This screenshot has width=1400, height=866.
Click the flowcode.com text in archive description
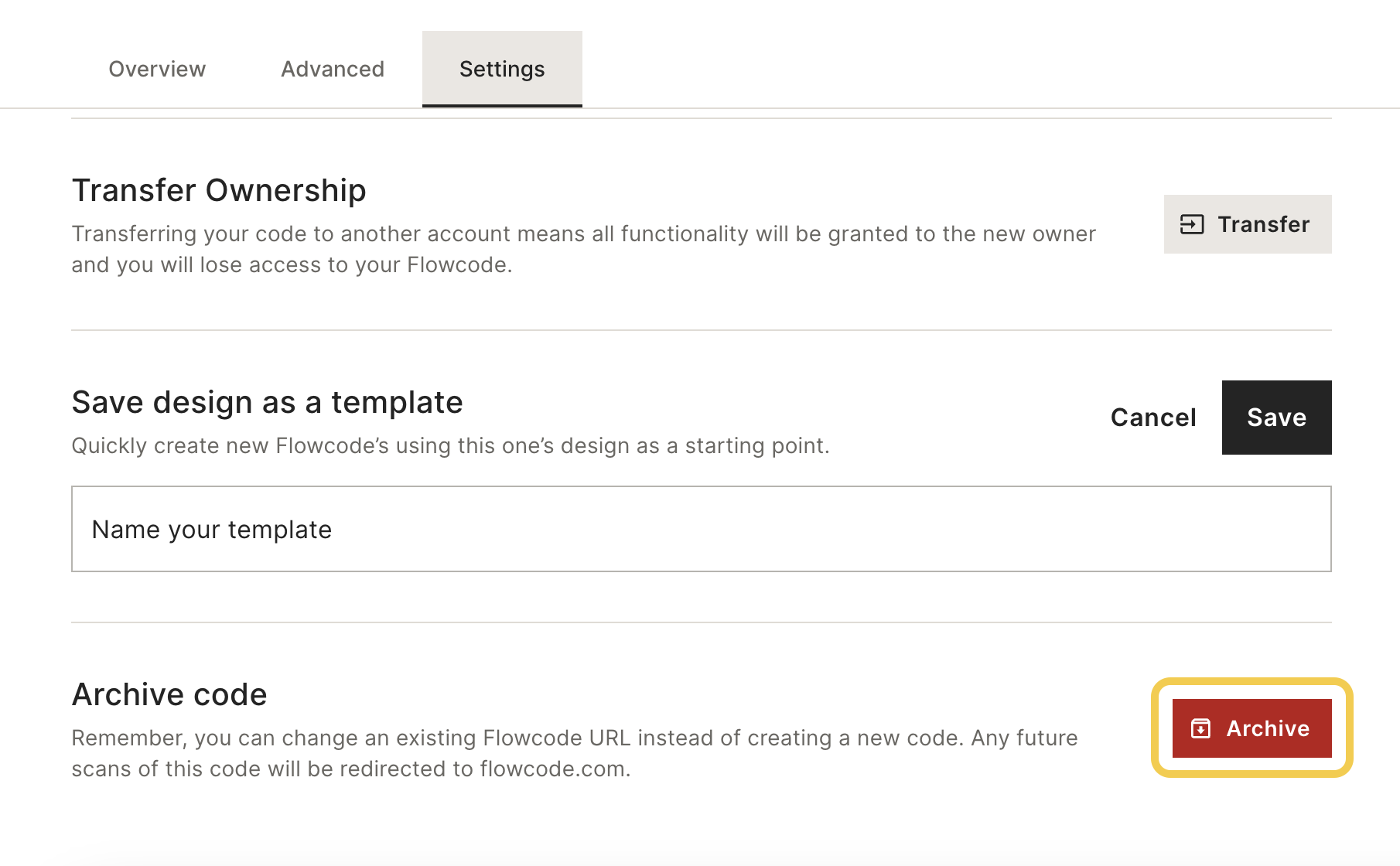(x=553, y=769)
